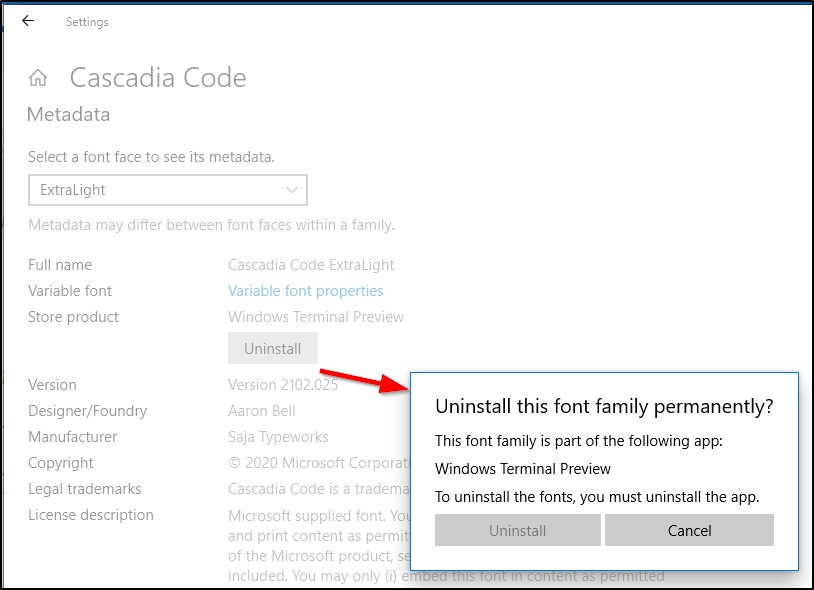Click the chevron on the font face selector

click(293, 190)
